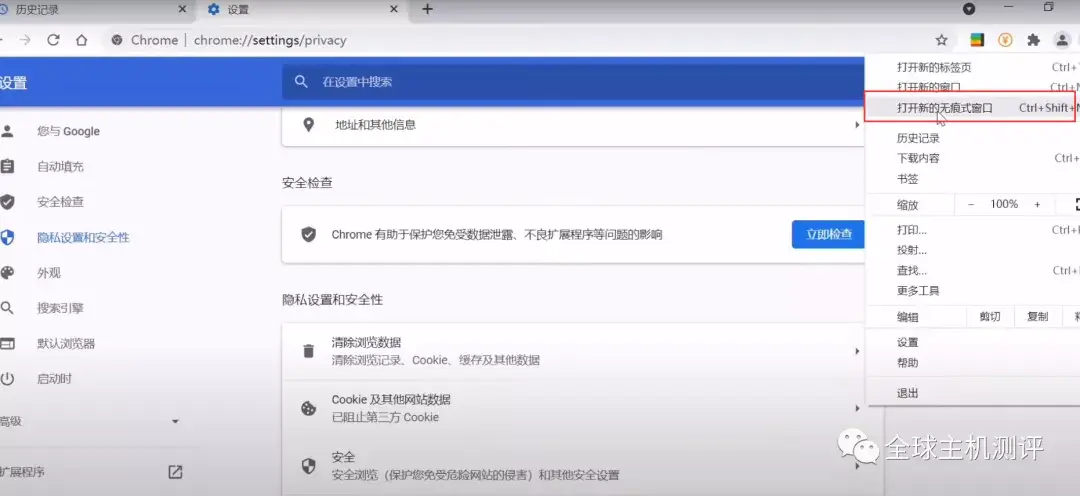Click 剪切 in the edit row

(989, 317)
